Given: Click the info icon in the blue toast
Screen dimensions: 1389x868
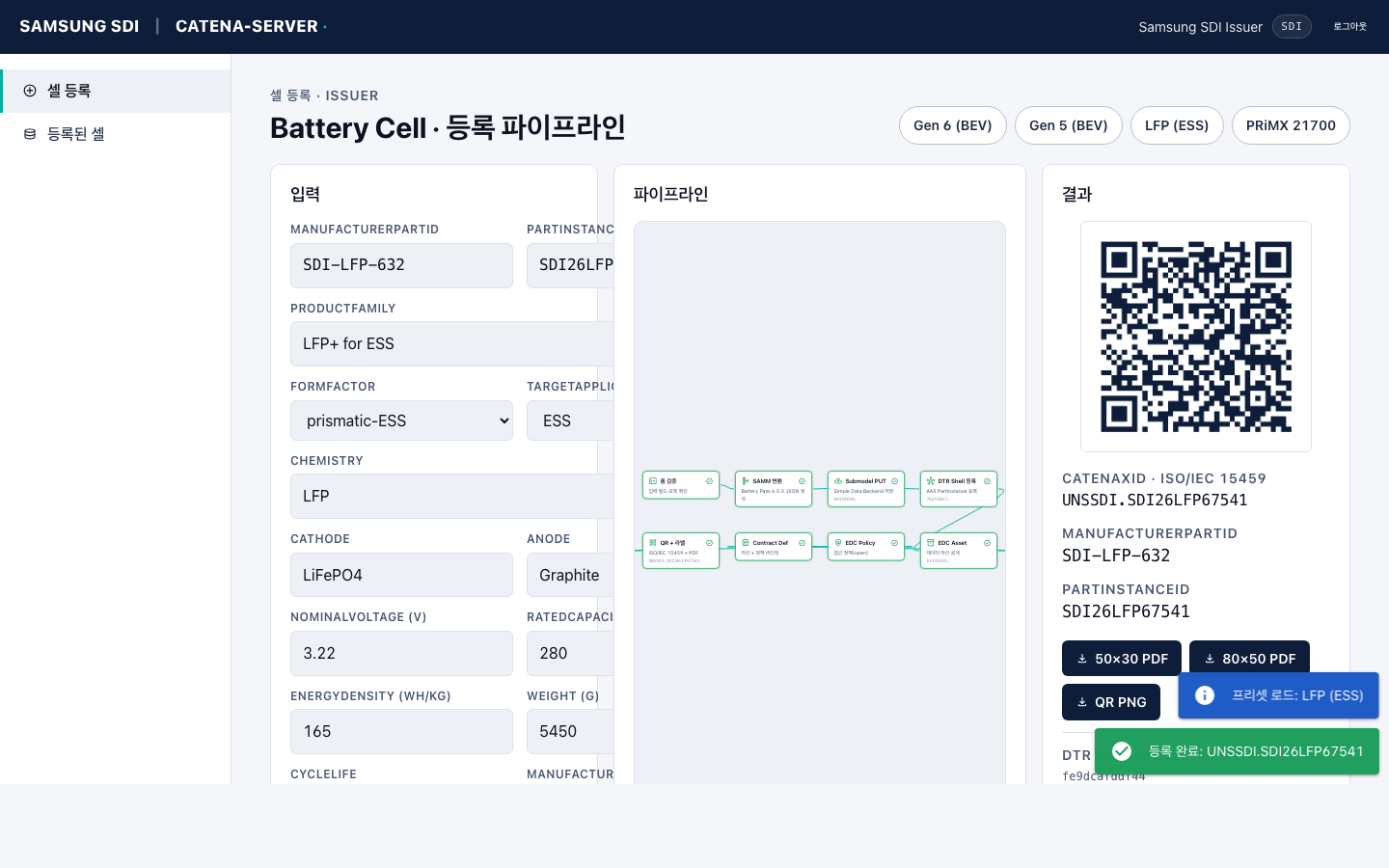Looking at the screenshot, I should 1205,695.
